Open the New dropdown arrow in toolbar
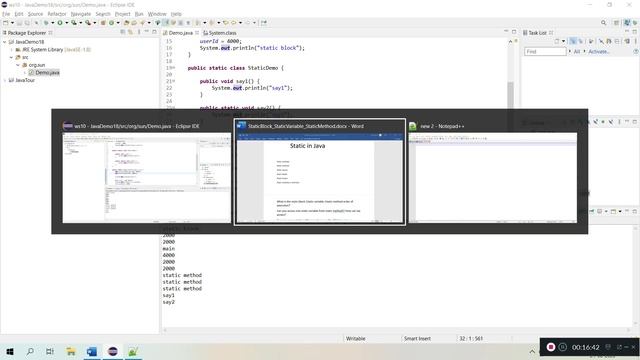This screenshot has height=360, width=640. 12,23
